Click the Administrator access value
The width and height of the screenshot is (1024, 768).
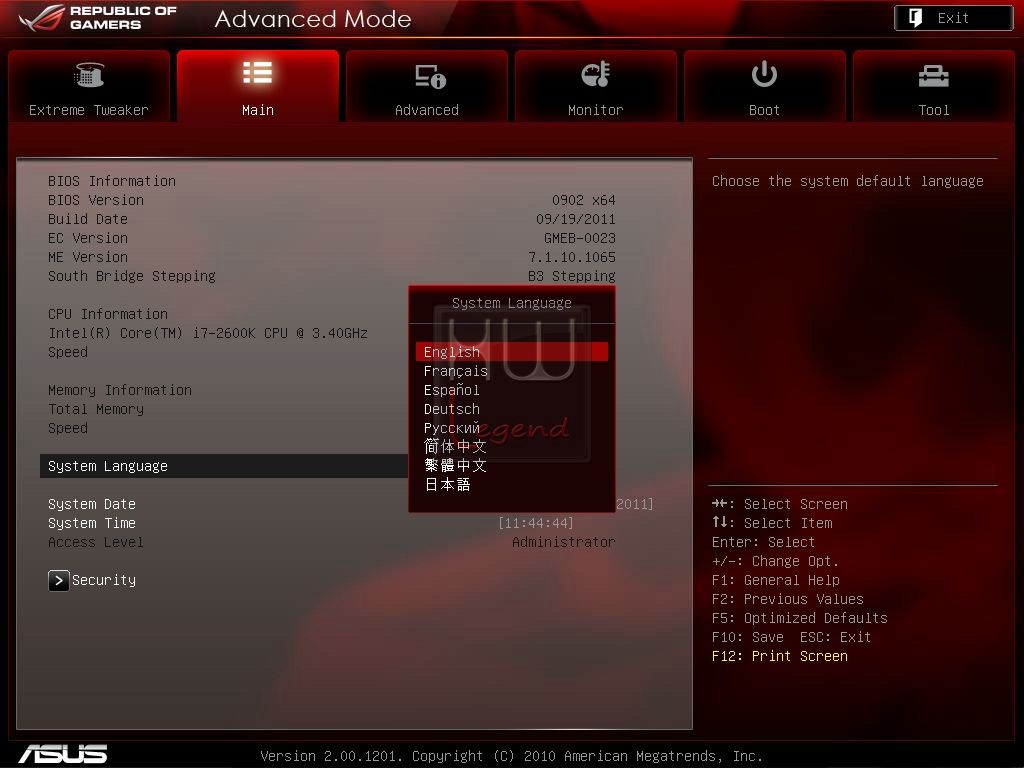pos(564,542)
